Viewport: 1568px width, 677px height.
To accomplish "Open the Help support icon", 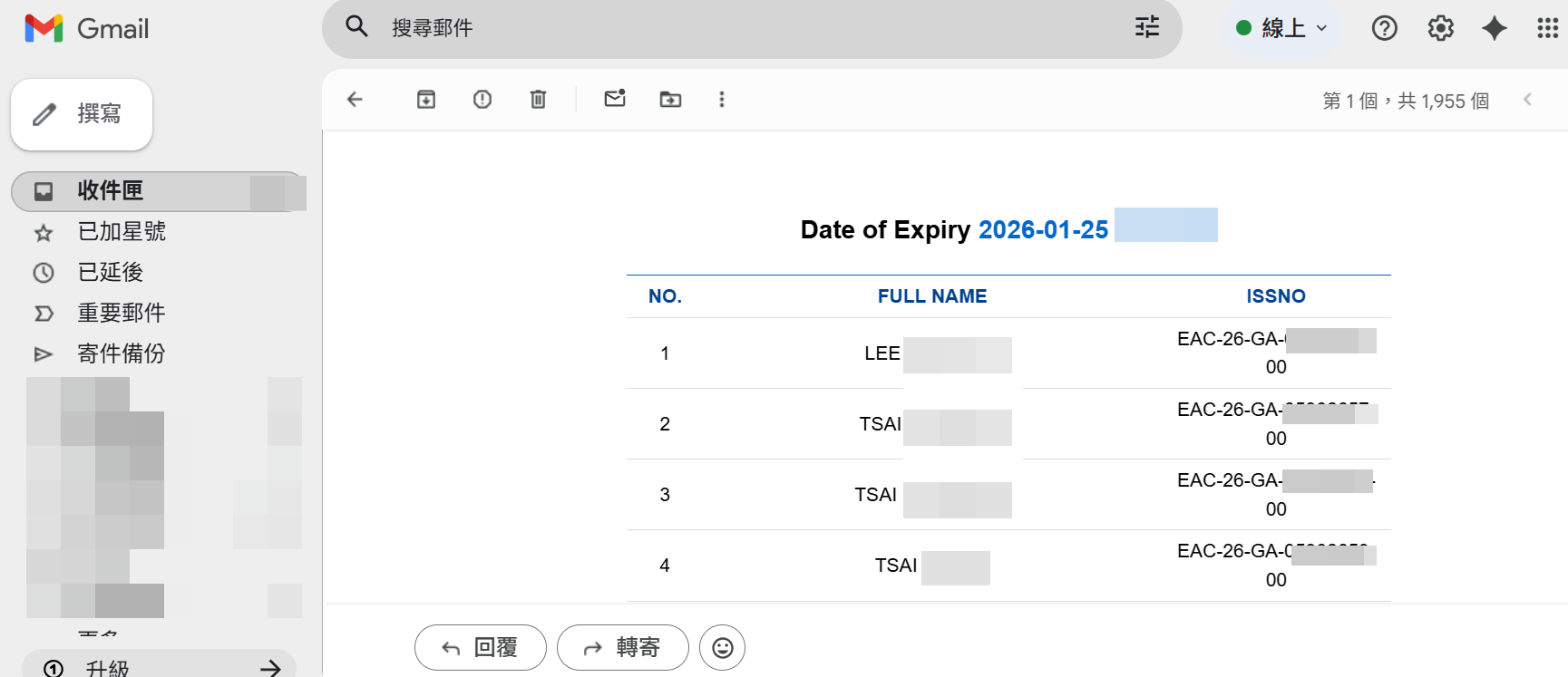I will point(1384,28).
